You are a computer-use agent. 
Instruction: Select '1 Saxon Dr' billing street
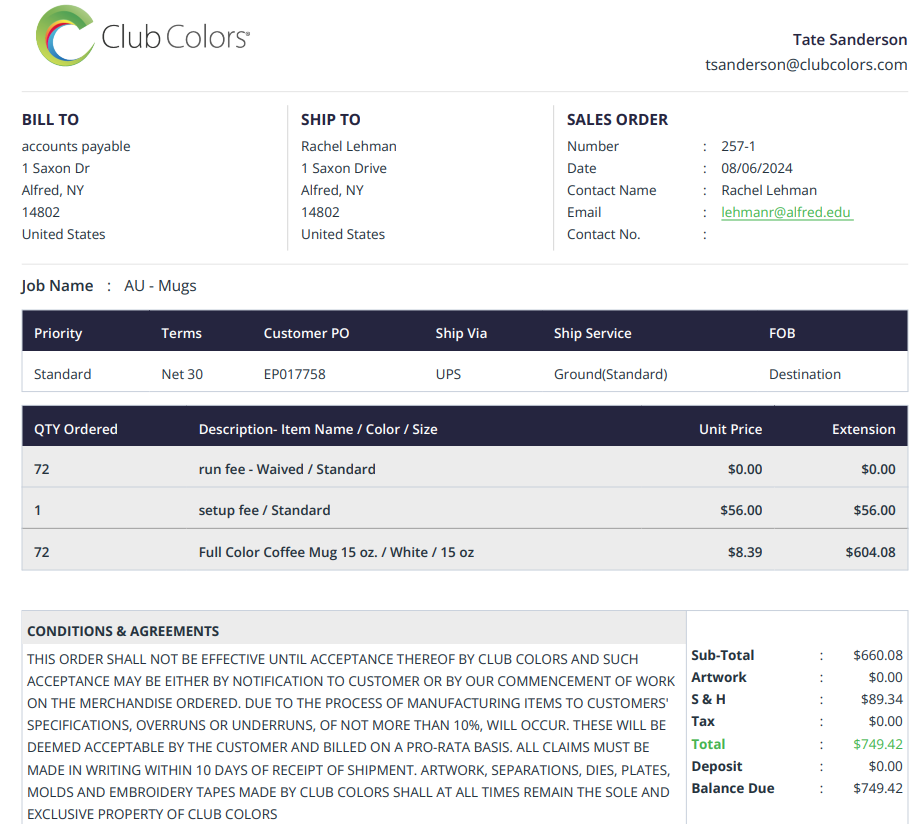coord(55,168)
